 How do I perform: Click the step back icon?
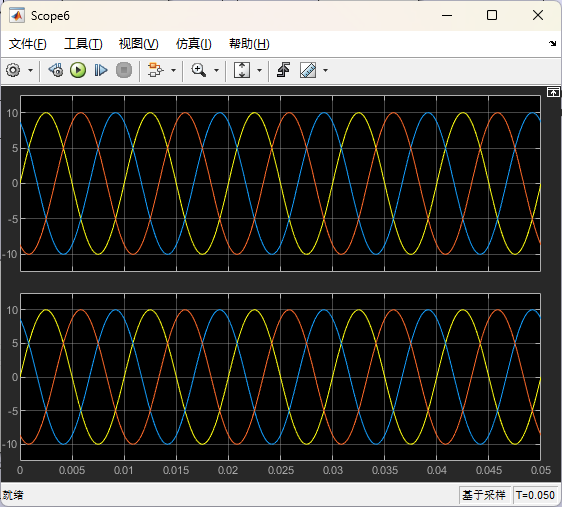coord(56,70)
